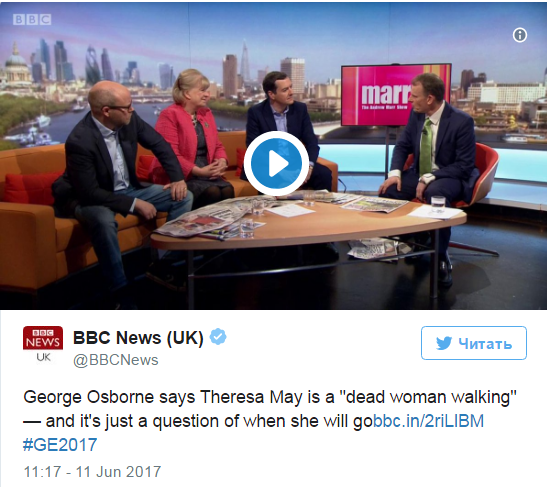Click the Twitter bird icon
This screenshot has height=487, width=547.
point(444,343)
